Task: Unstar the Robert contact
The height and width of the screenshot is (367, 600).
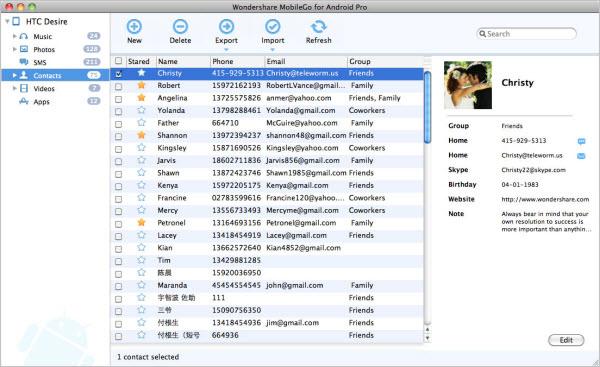Action: point(142,85)
